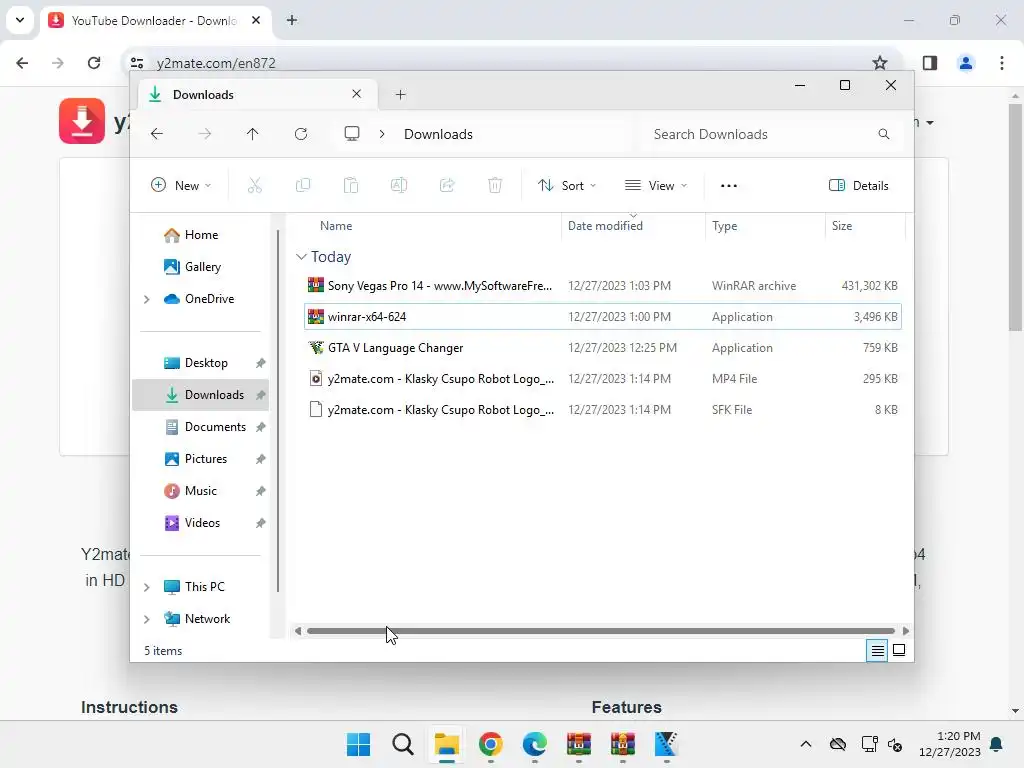1024x768 pixels.
Task: Select Sony Vegas Pro 14 archive file
Action: 603,286
